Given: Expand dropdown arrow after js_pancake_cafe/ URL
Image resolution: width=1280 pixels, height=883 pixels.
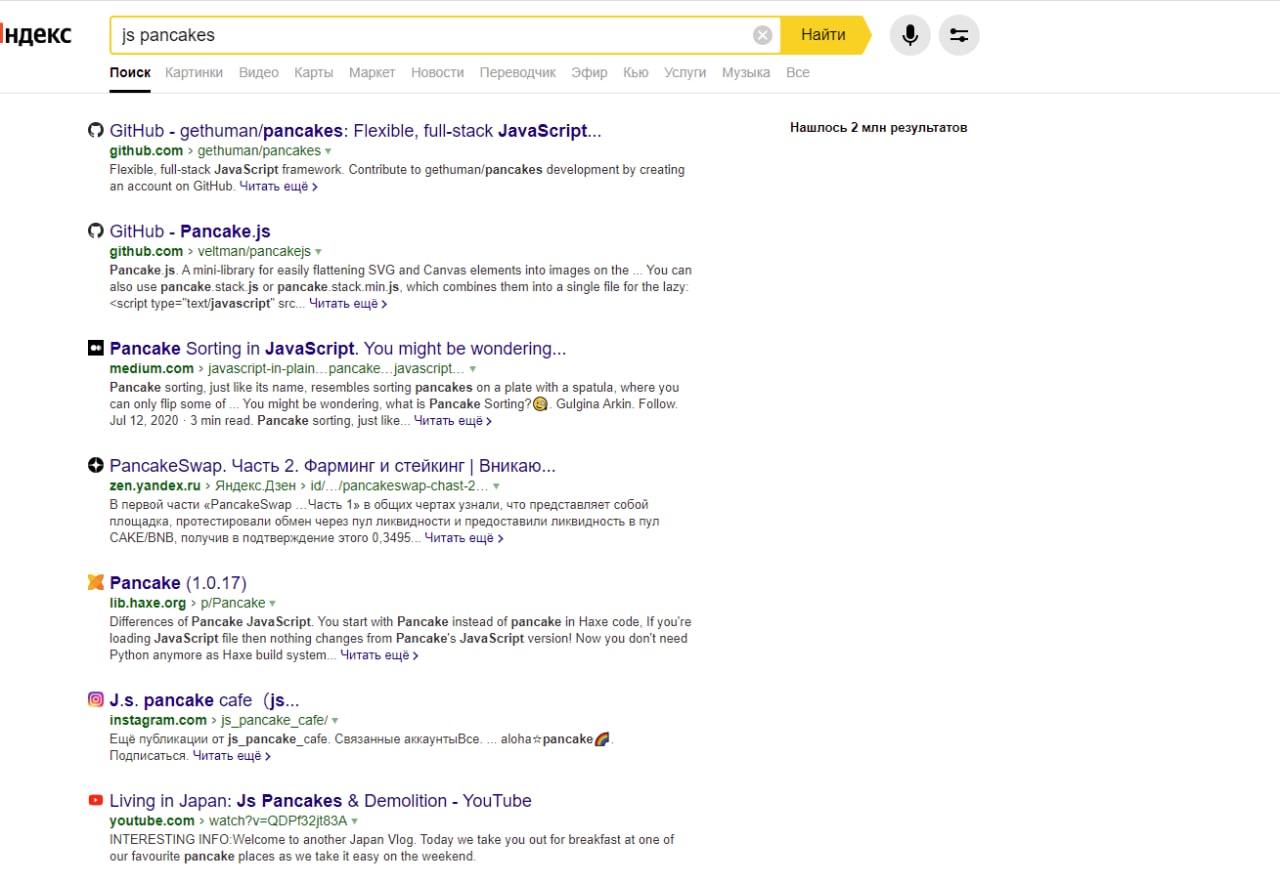Looking at the screenshot, I should pyautogui.click(x=335, y=721).
